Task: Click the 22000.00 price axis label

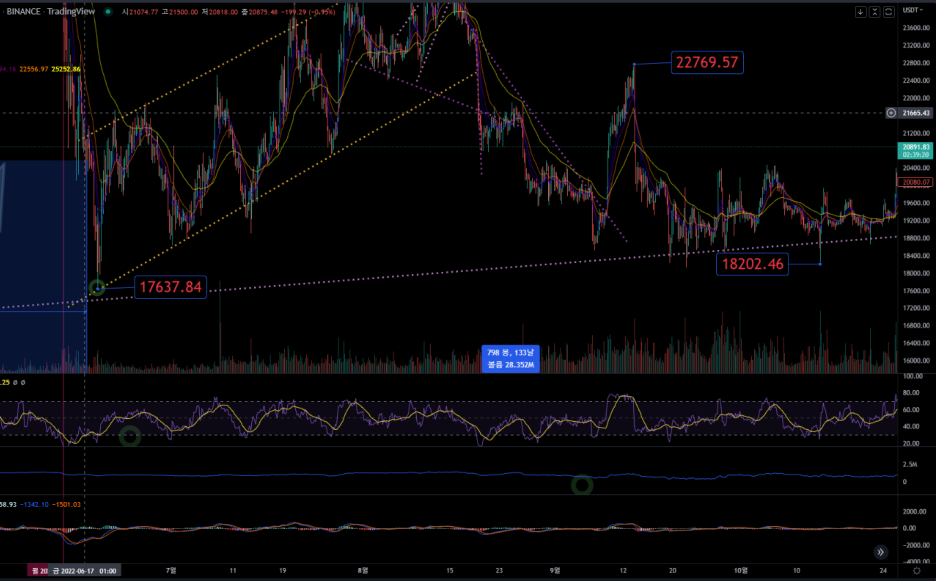Action: 916,98
